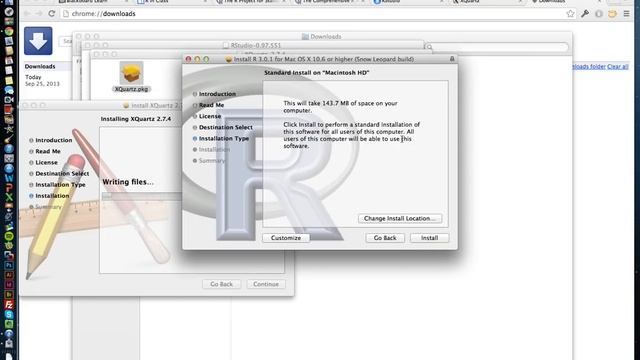
Task: Select License step in R installer
Action: [210, 116]
